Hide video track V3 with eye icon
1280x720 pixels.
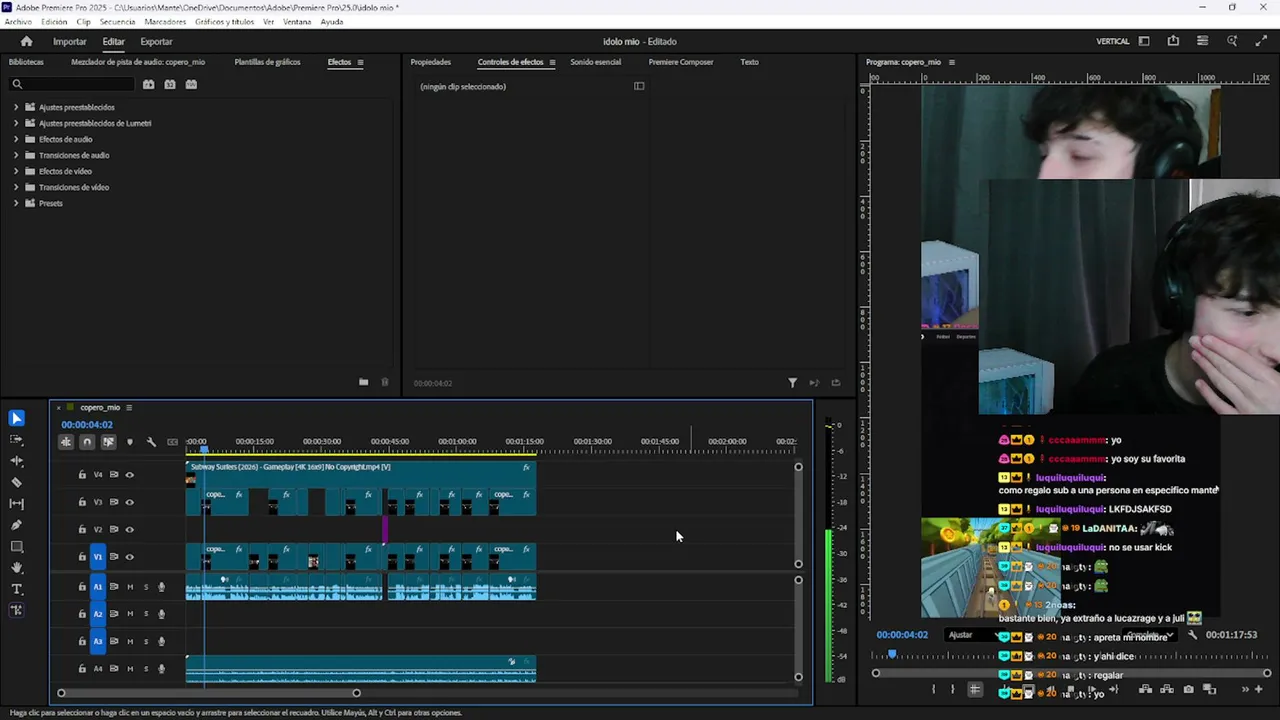[x=130, y=502]
